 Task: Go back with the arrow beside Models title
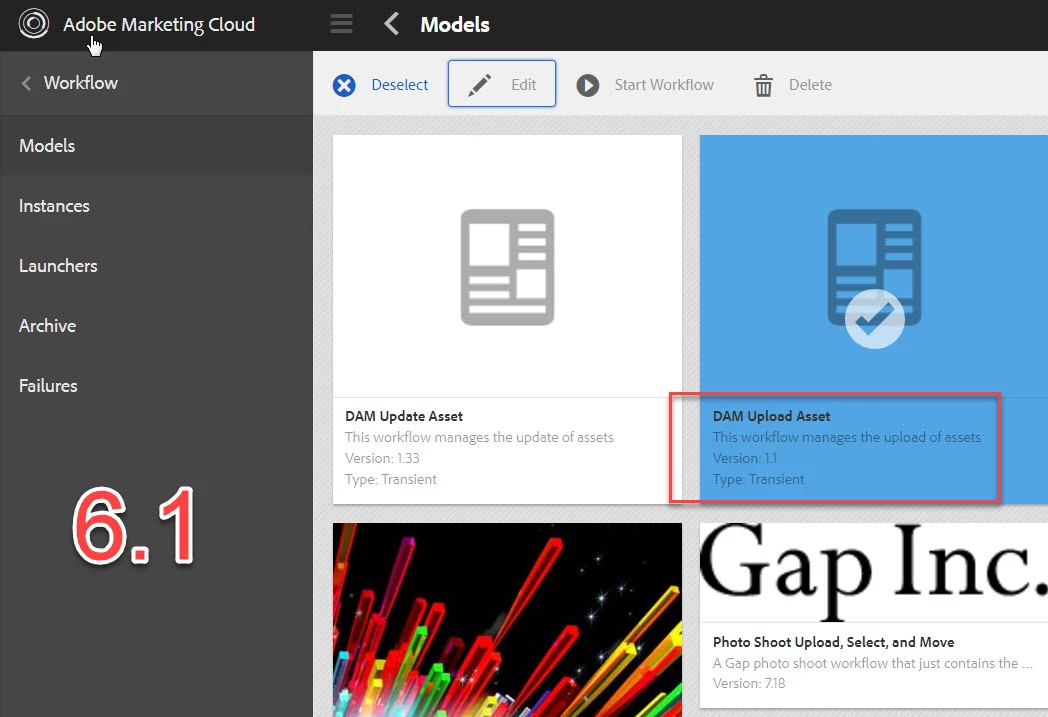click(x=392, y=24)
